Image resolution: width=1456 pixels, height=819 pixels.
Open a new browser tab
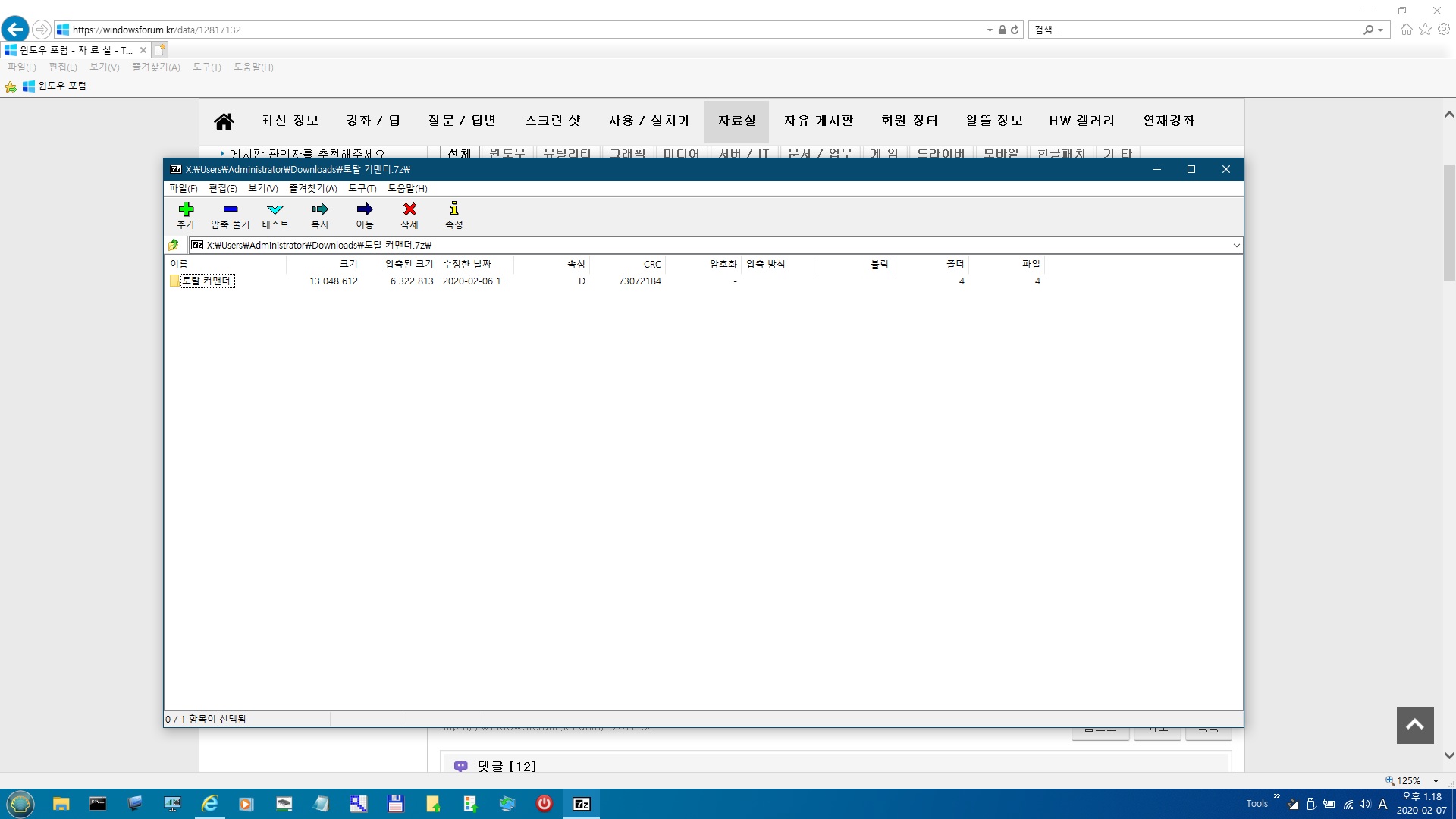(159, 50)
